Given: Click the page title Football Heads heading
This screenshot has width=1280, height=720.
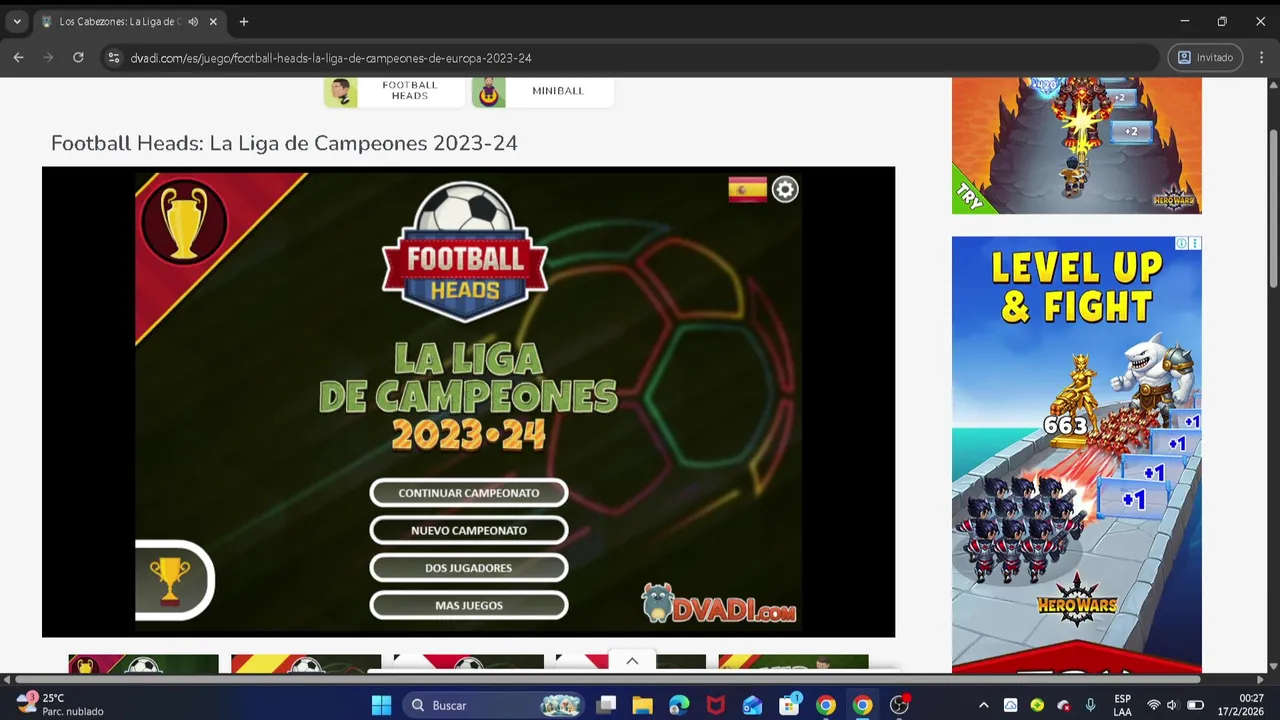Looking at the screenshot, I should click(284, 143).
